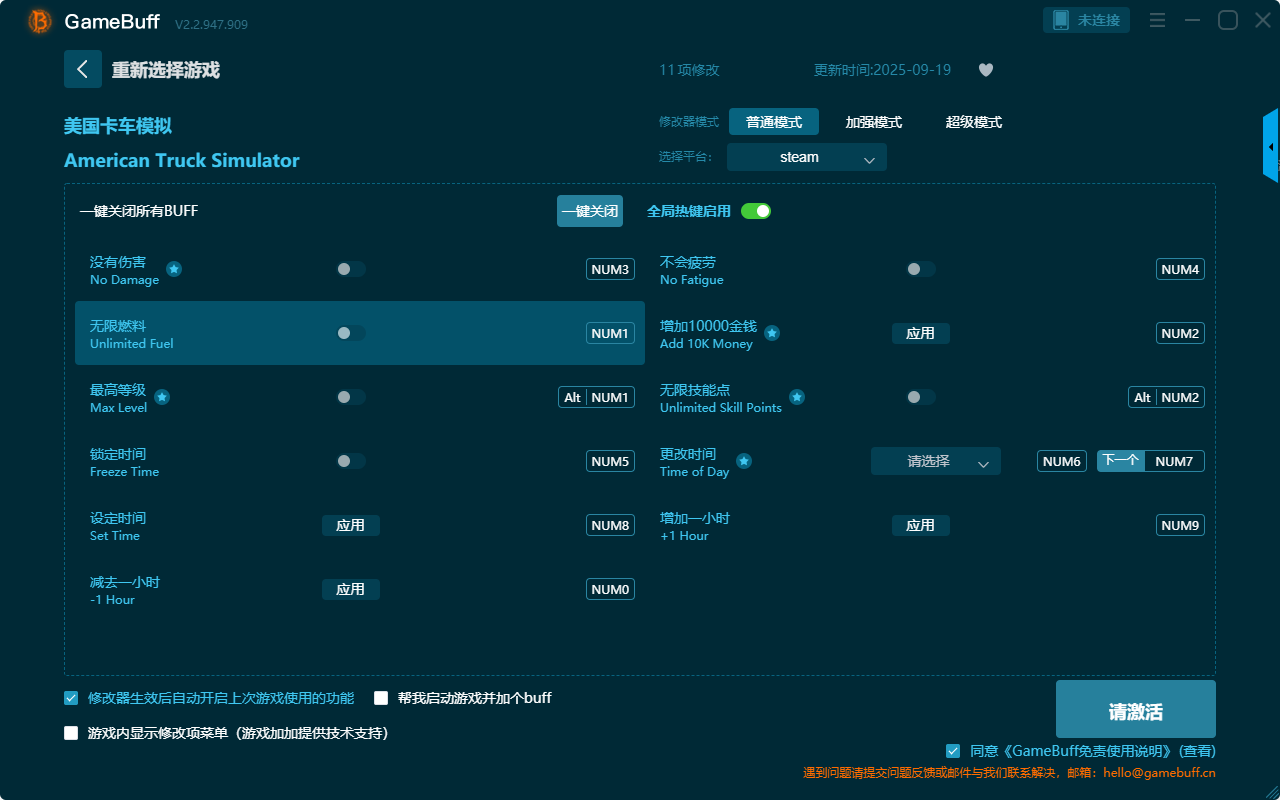
Task: Toggle the Max Level switch
Action: (x=351, y=397)
